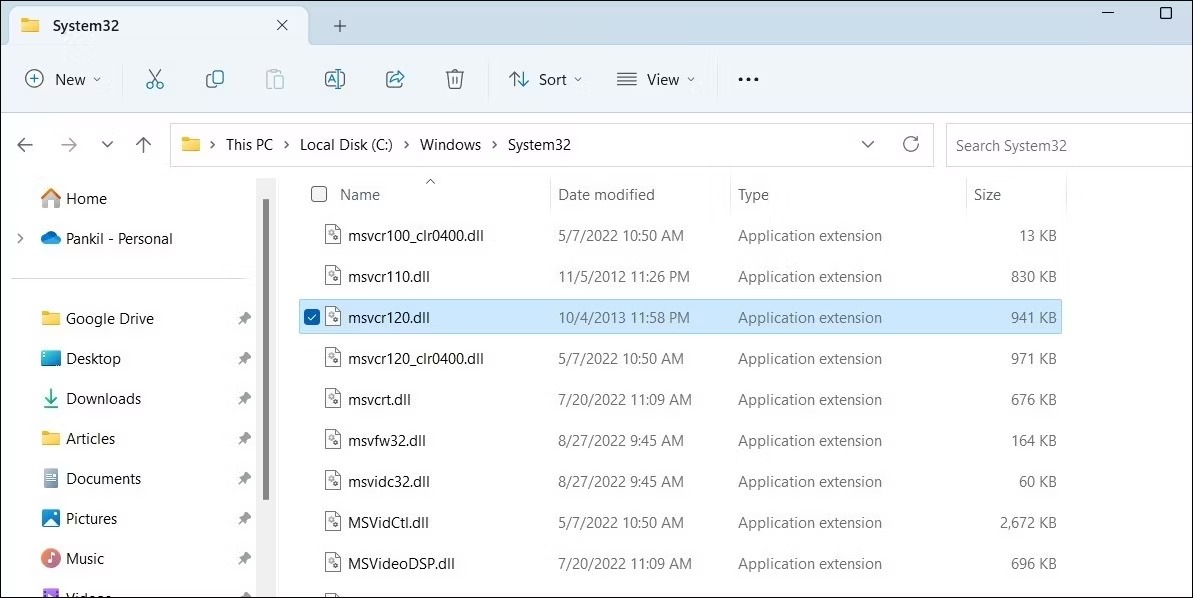
Task: Go back with the left arrow
Action: tap(25, 145)
